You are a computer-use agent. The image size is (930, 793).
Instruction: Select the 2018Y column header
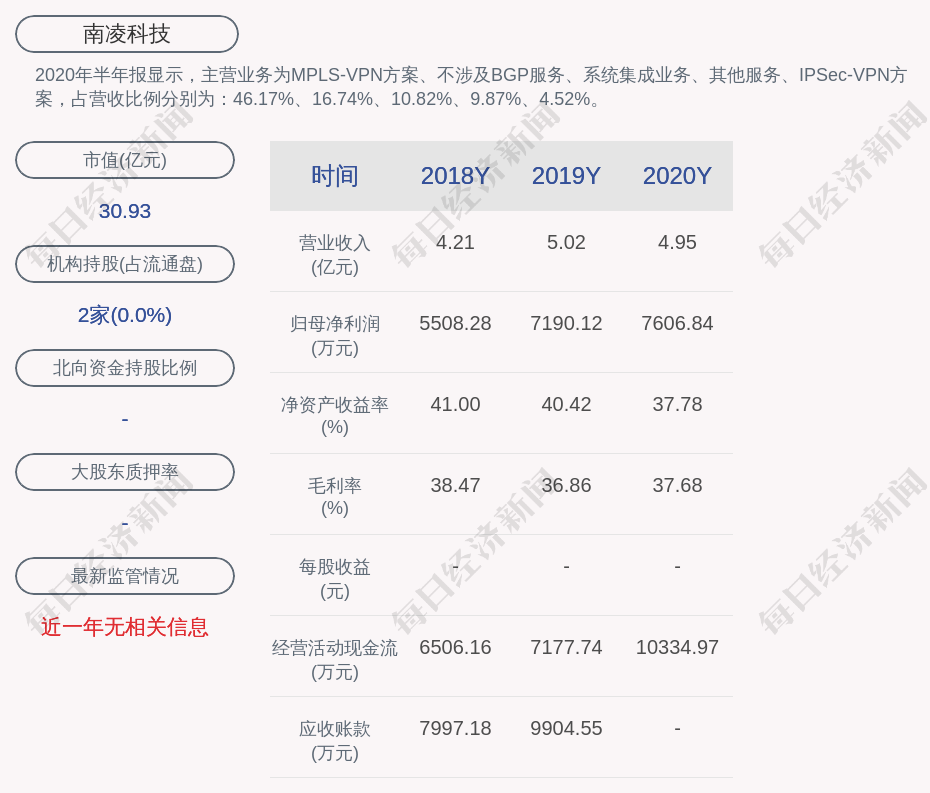pyautogui.click(x=455, y=176)
